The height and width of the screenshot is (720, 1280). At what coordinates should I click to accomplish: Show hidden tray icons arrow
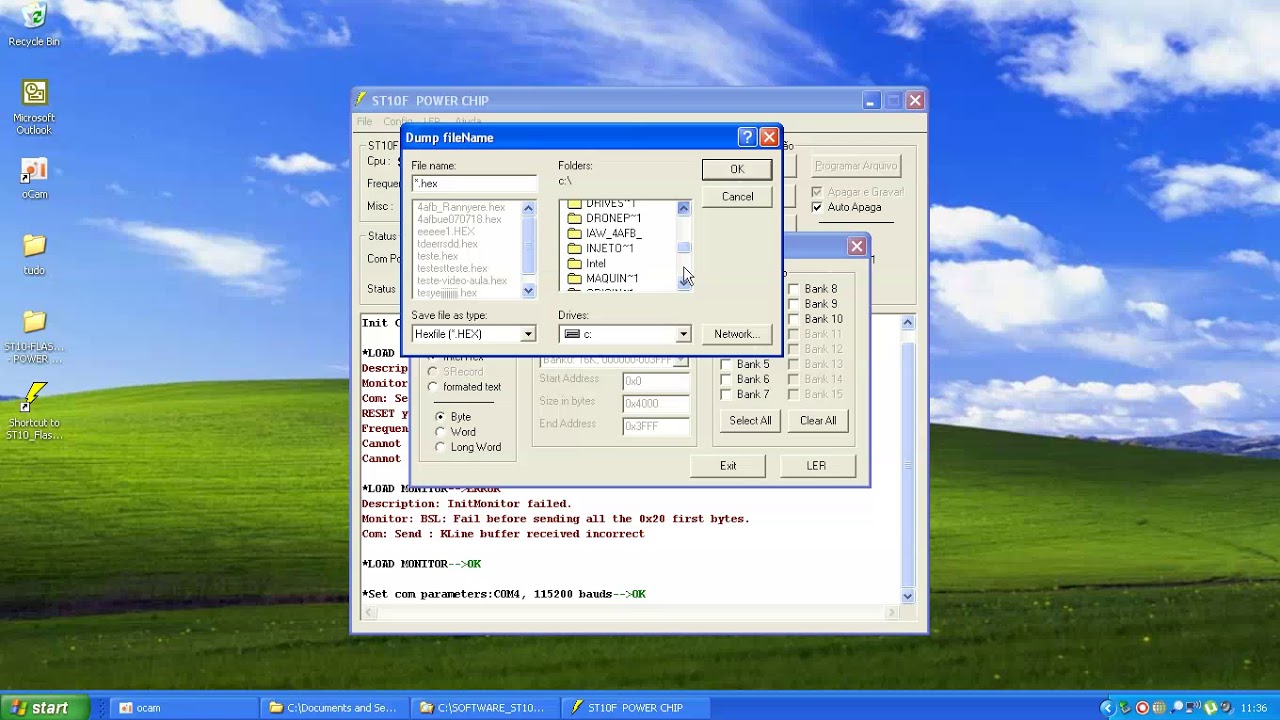click(1106, 708)
